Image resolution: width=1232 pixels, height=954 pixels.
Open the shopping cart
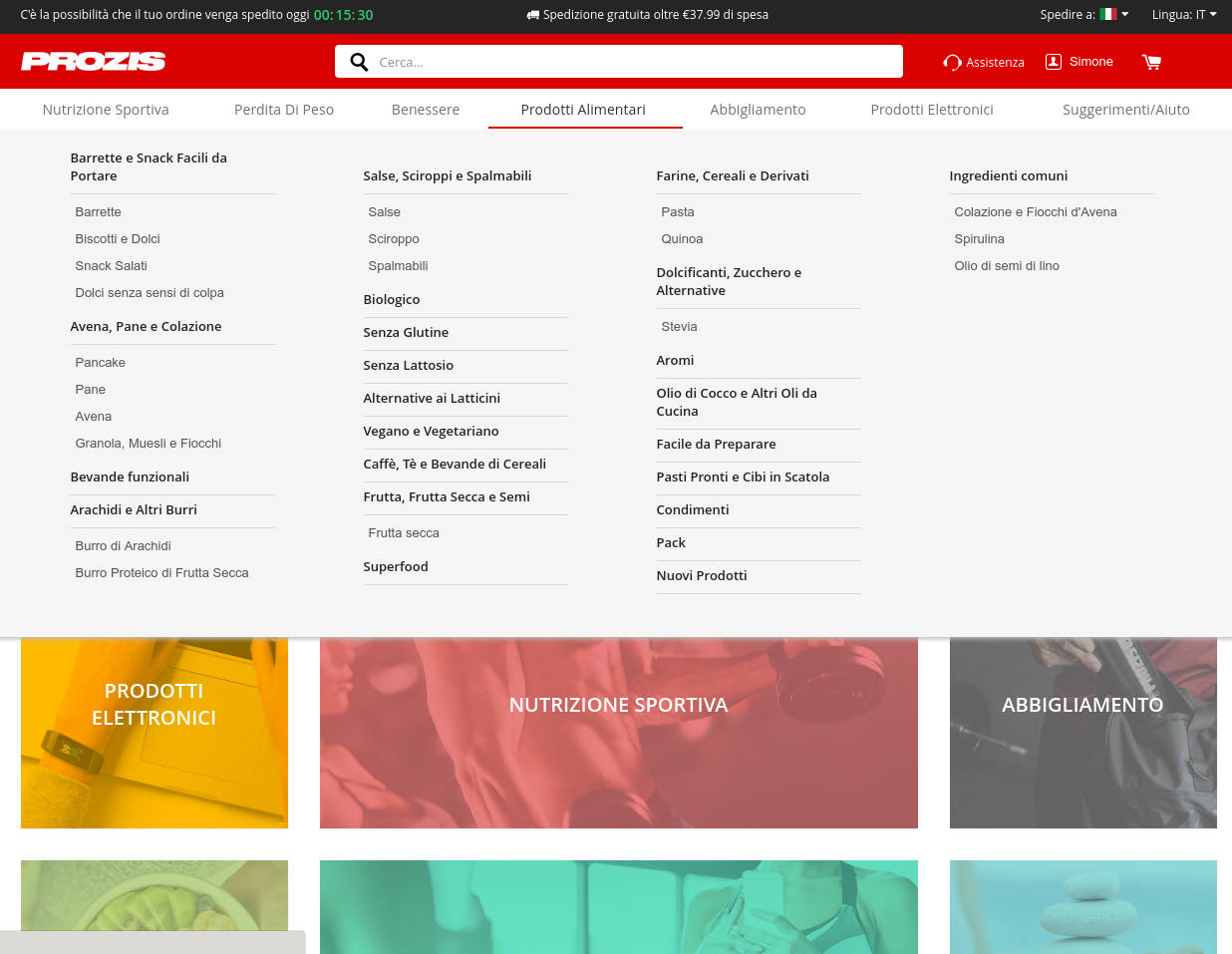(x=1151, y=62)
